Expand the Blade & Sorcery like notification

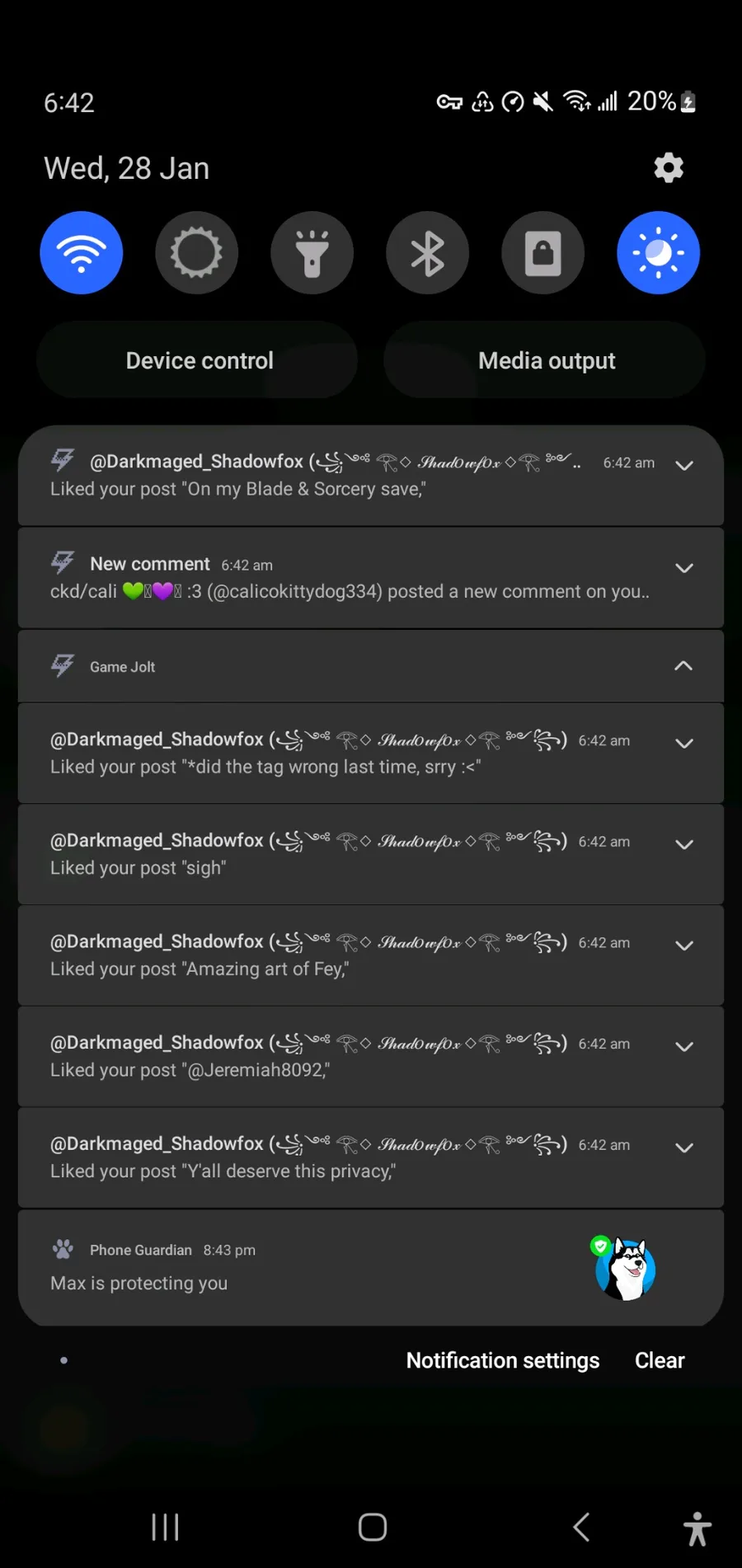click(683, 466)
